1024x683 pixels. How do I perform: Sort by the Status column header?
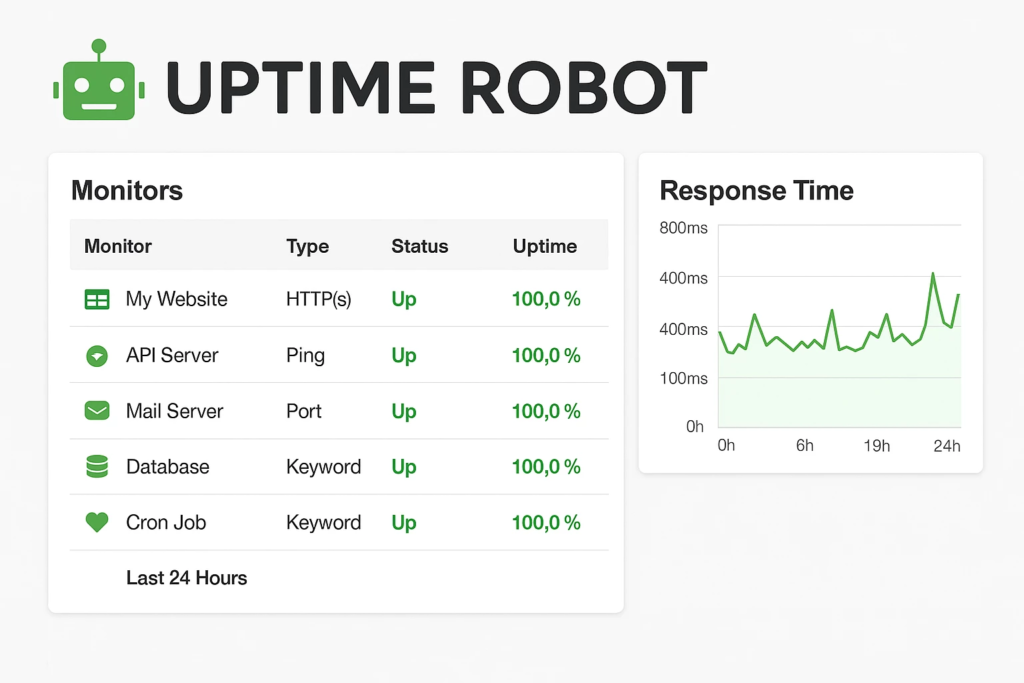click(419, 246)
